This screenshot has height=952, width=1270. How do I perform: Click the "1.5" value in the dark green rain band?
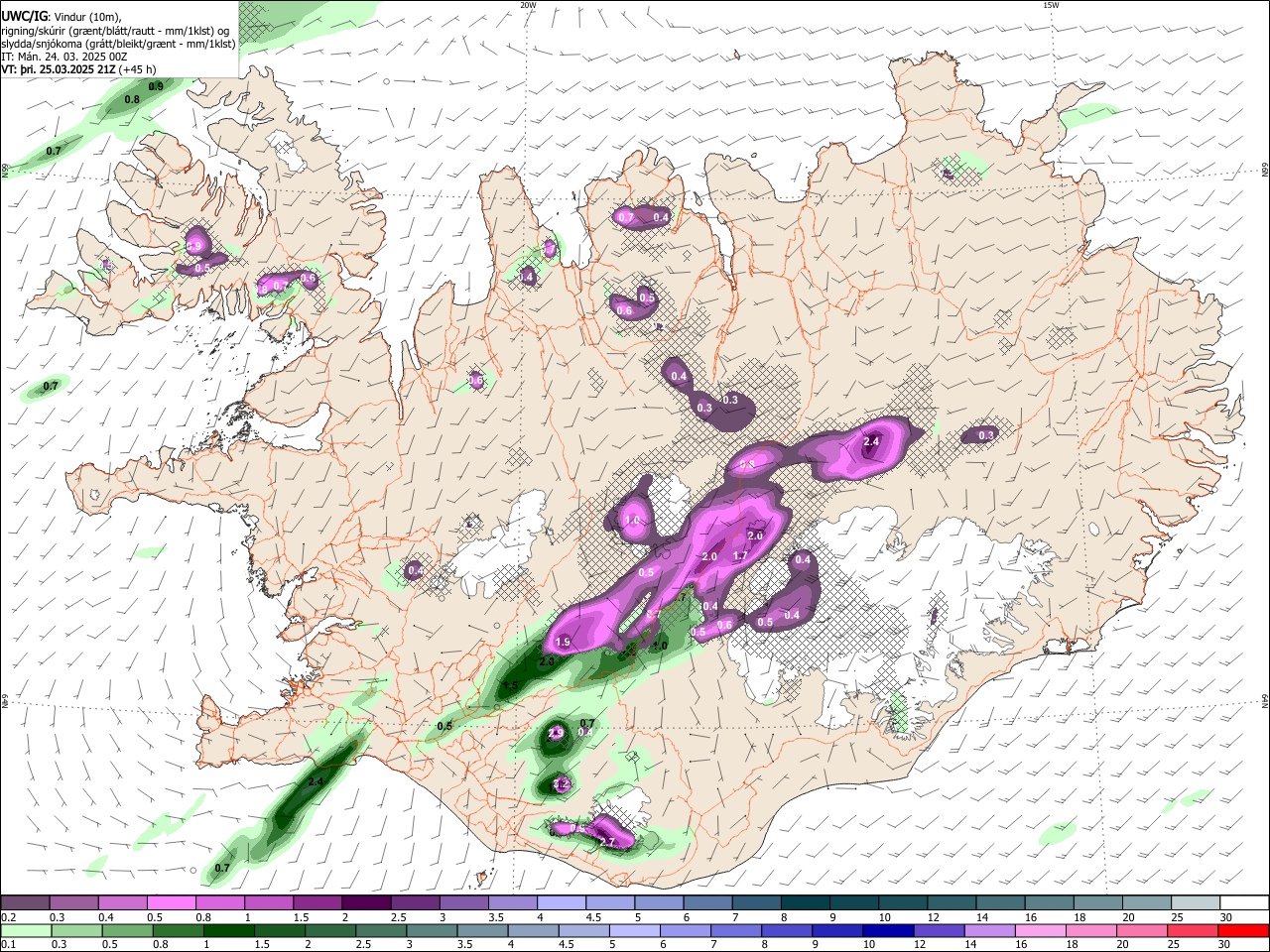(511, 685)
